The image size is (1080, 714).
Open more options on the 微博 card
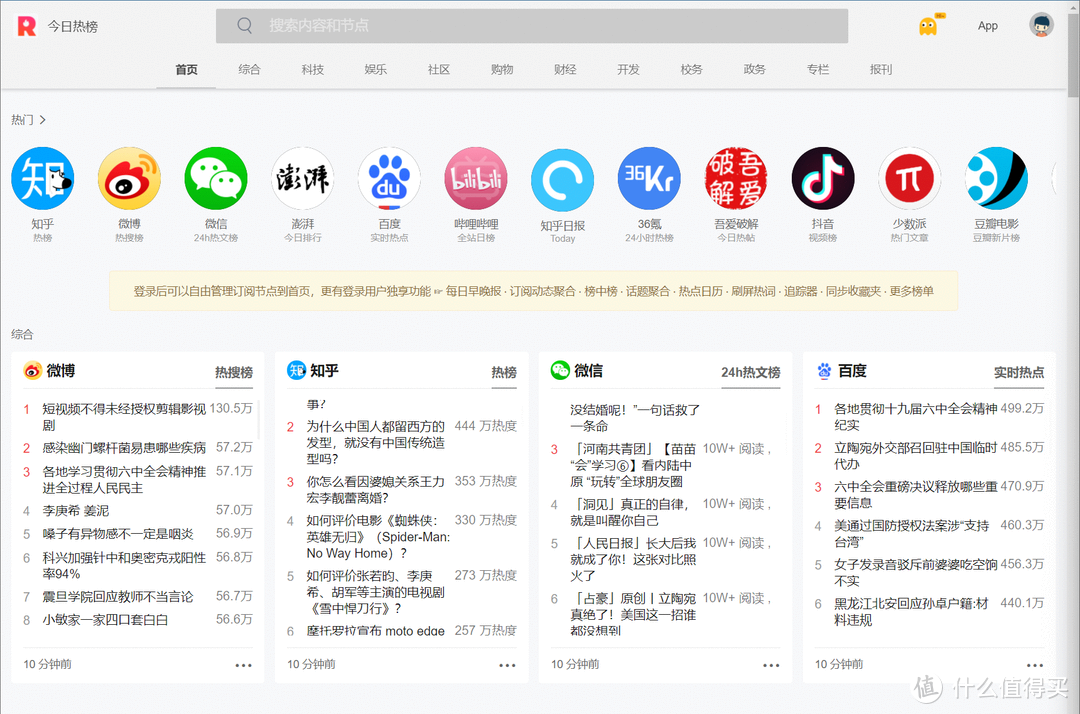point(244,665)
